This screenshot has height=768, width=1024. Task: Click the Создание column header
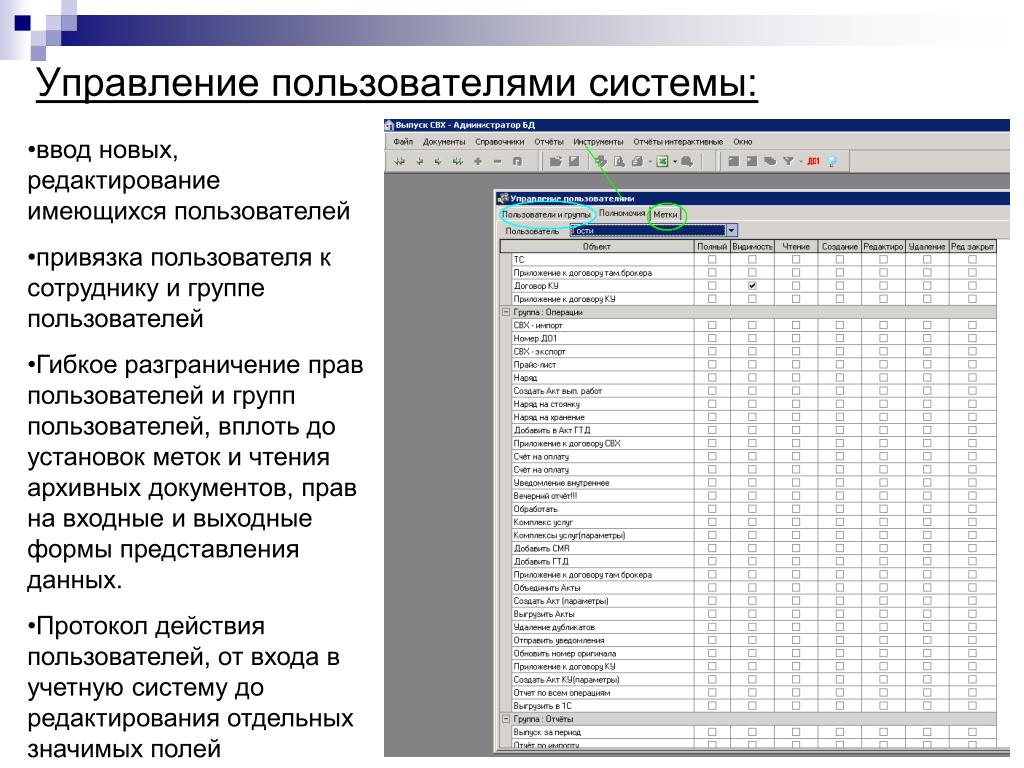840,246
